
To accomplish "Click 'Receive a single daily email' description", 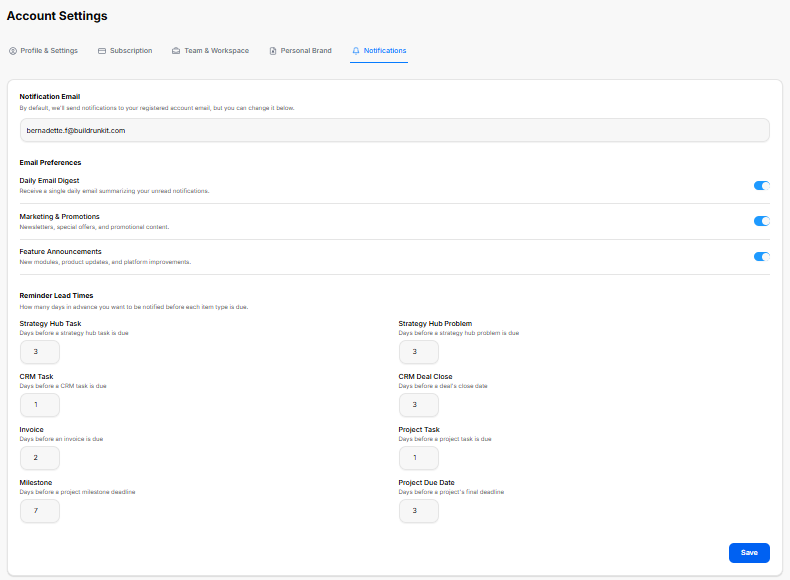I will [x=114, y=191].
